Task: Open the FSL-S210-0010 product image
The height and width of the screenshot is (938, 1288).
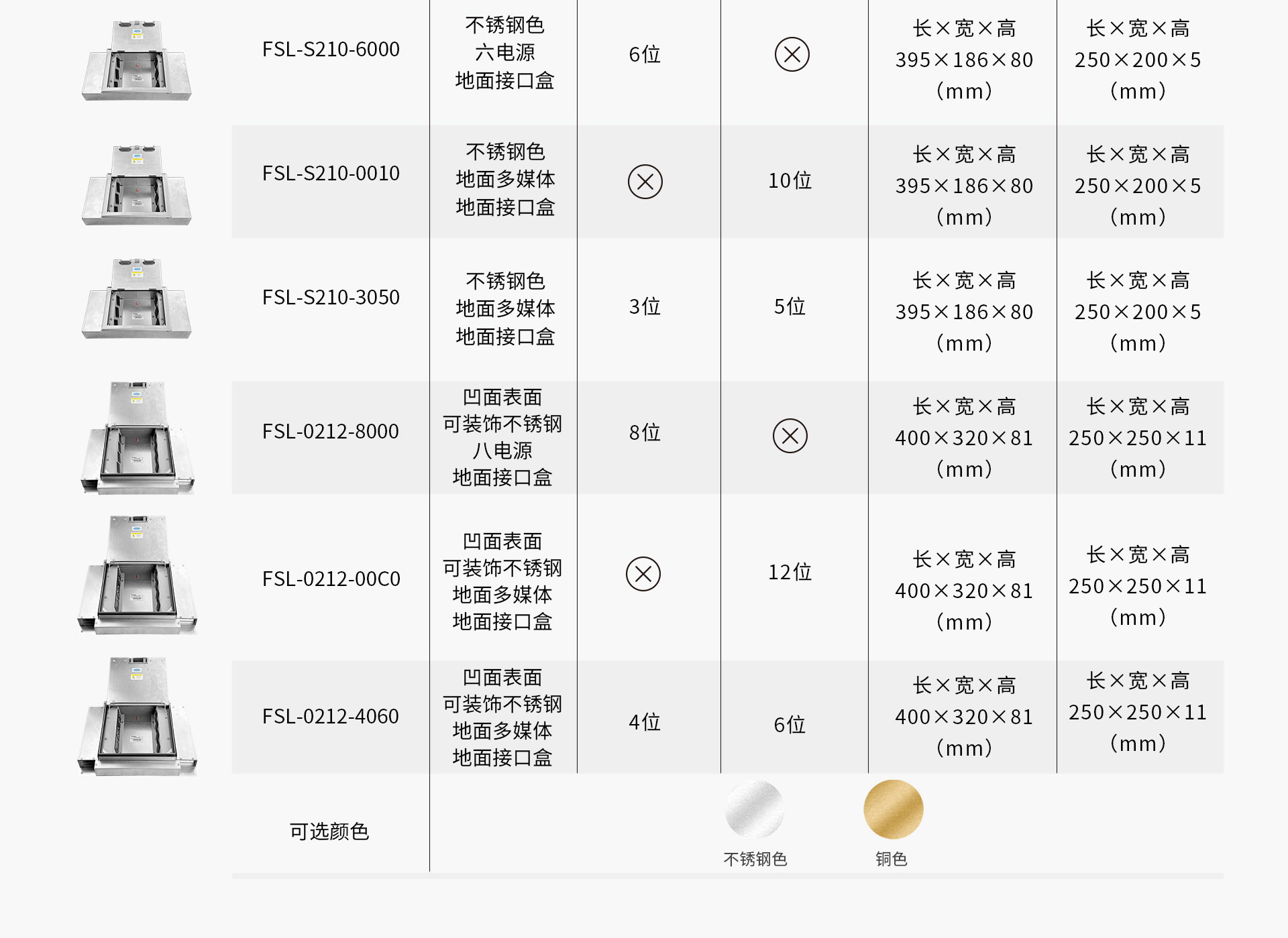Action: (137, 185)
